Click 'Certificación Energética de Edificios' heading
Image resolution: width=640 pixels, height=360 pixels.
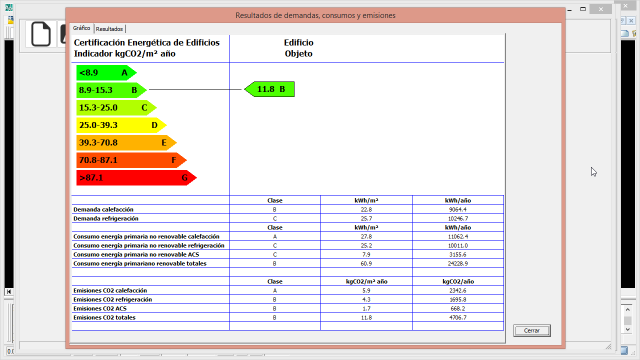147,43
